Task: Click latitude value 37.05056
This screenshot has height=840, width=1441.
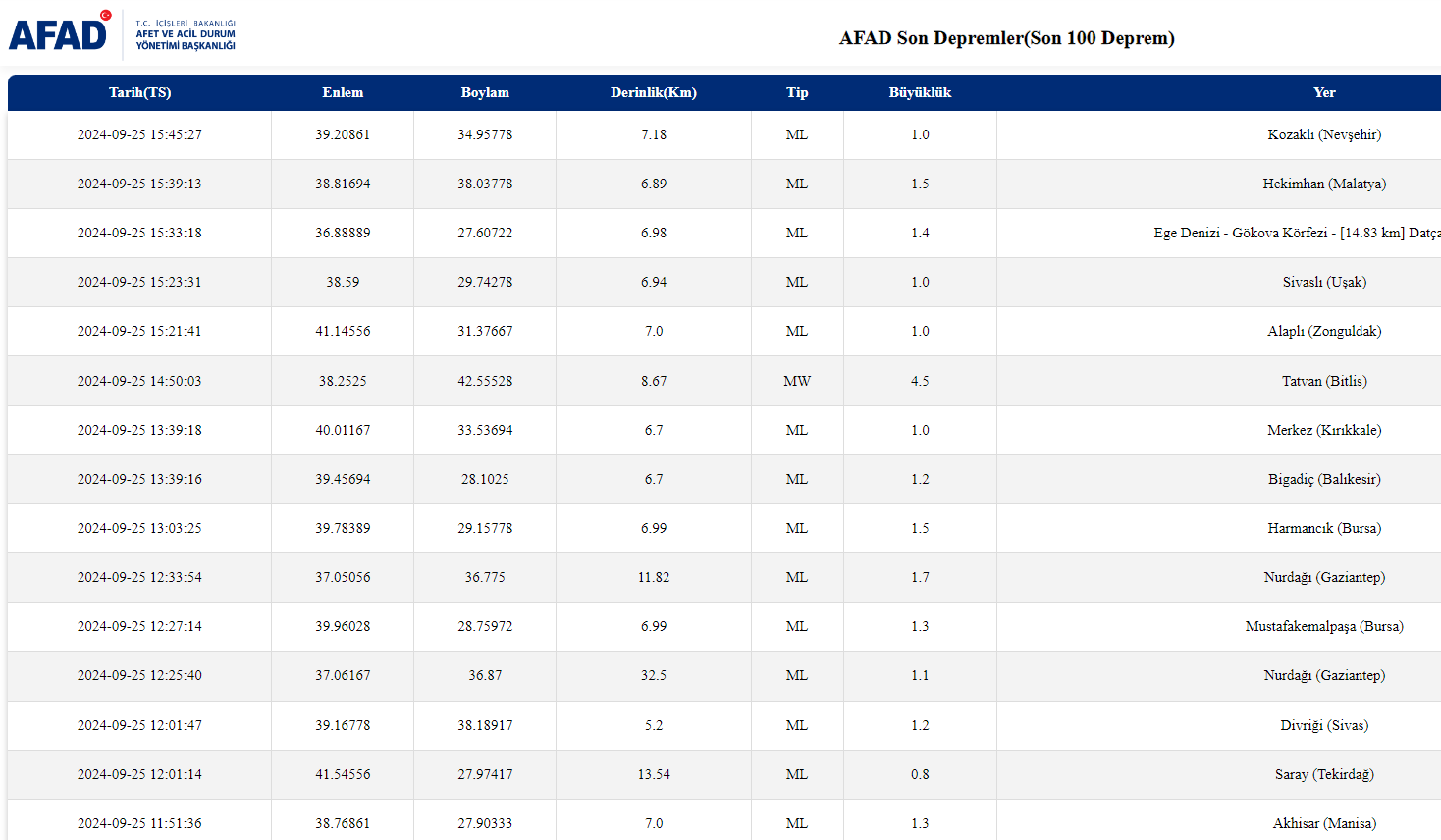Action: (343, 577)
